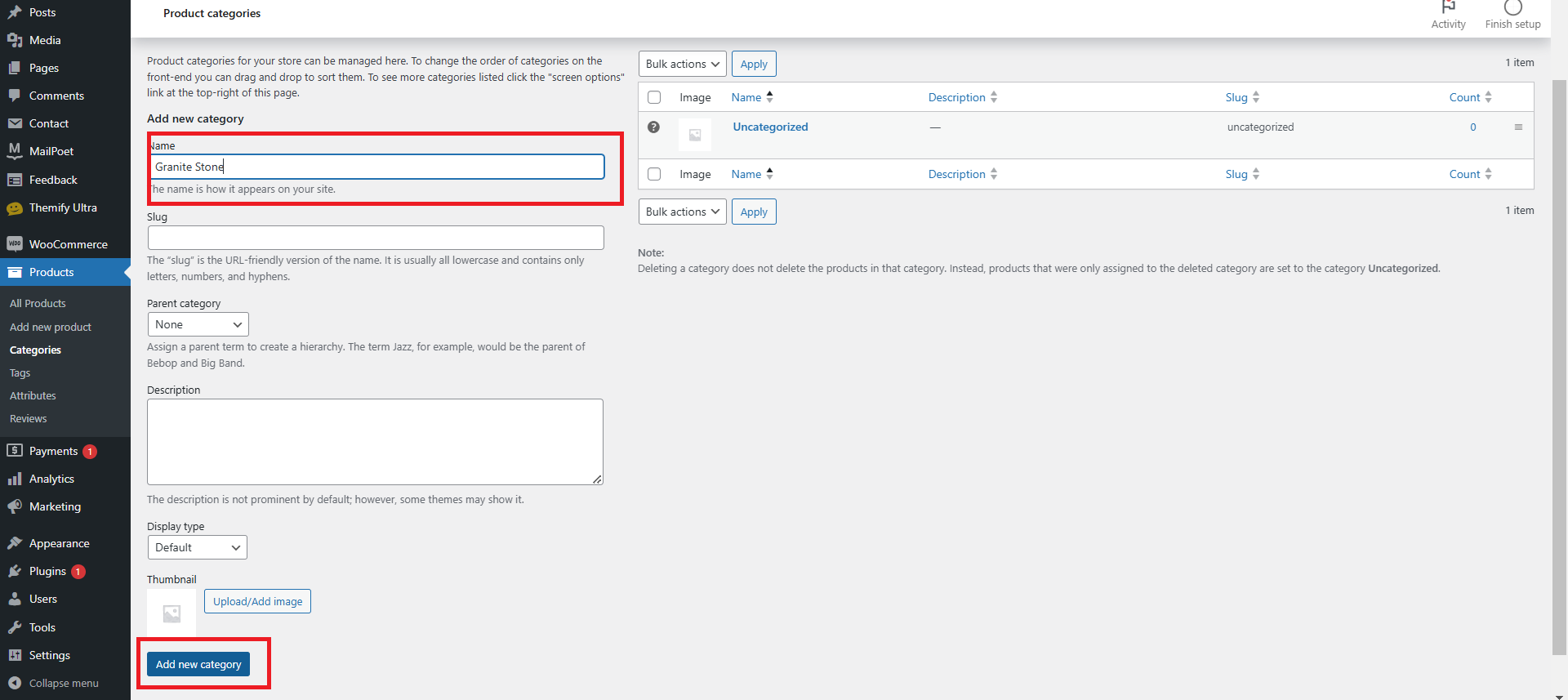Open Tags submenu item
The width and height of the screenshot is (1568, 700).
coord(20,372)
